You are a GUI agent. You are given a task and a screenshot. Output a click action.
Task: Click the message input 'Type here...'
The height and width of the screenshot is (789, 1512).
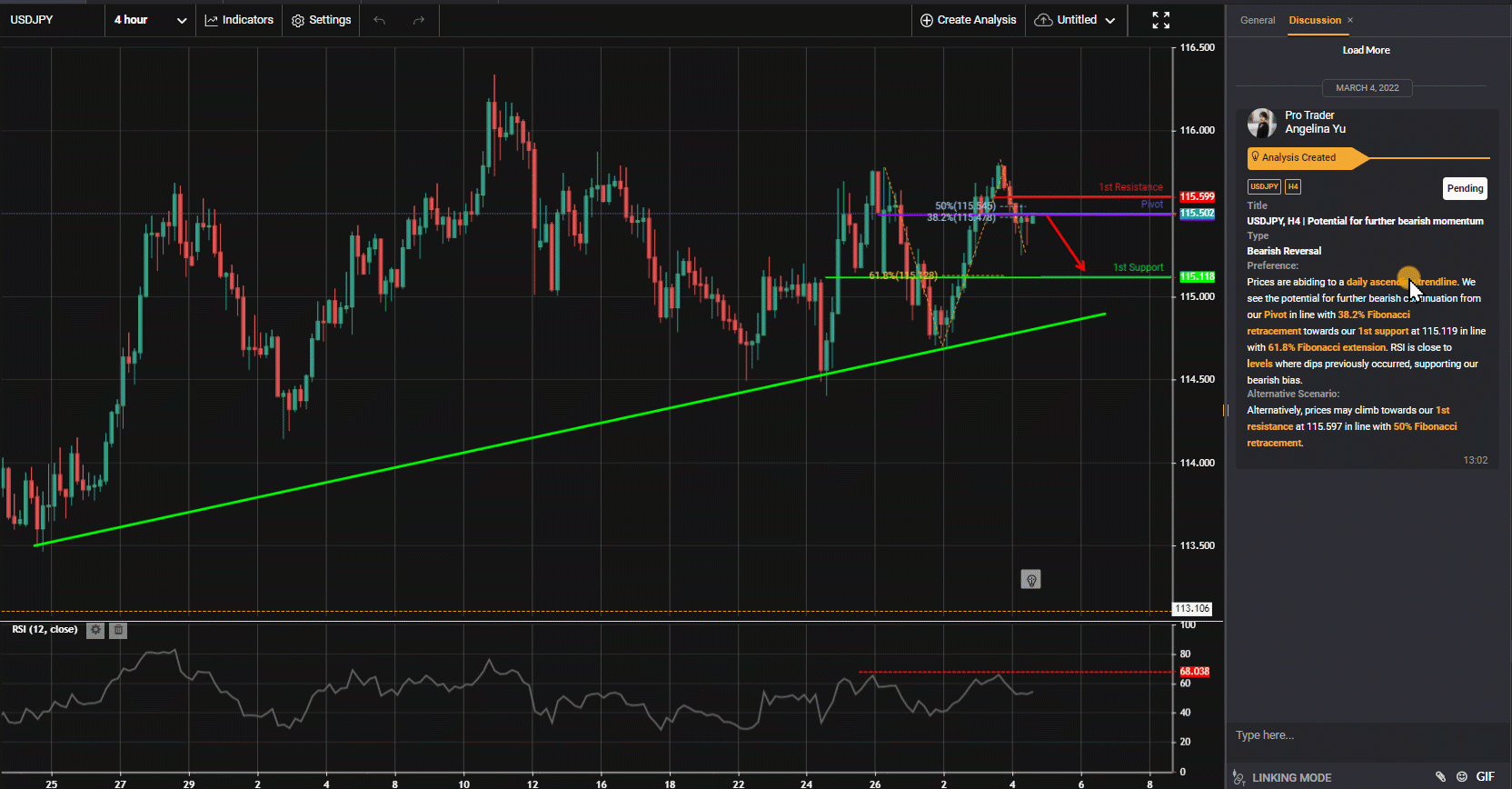(1366, 735)
